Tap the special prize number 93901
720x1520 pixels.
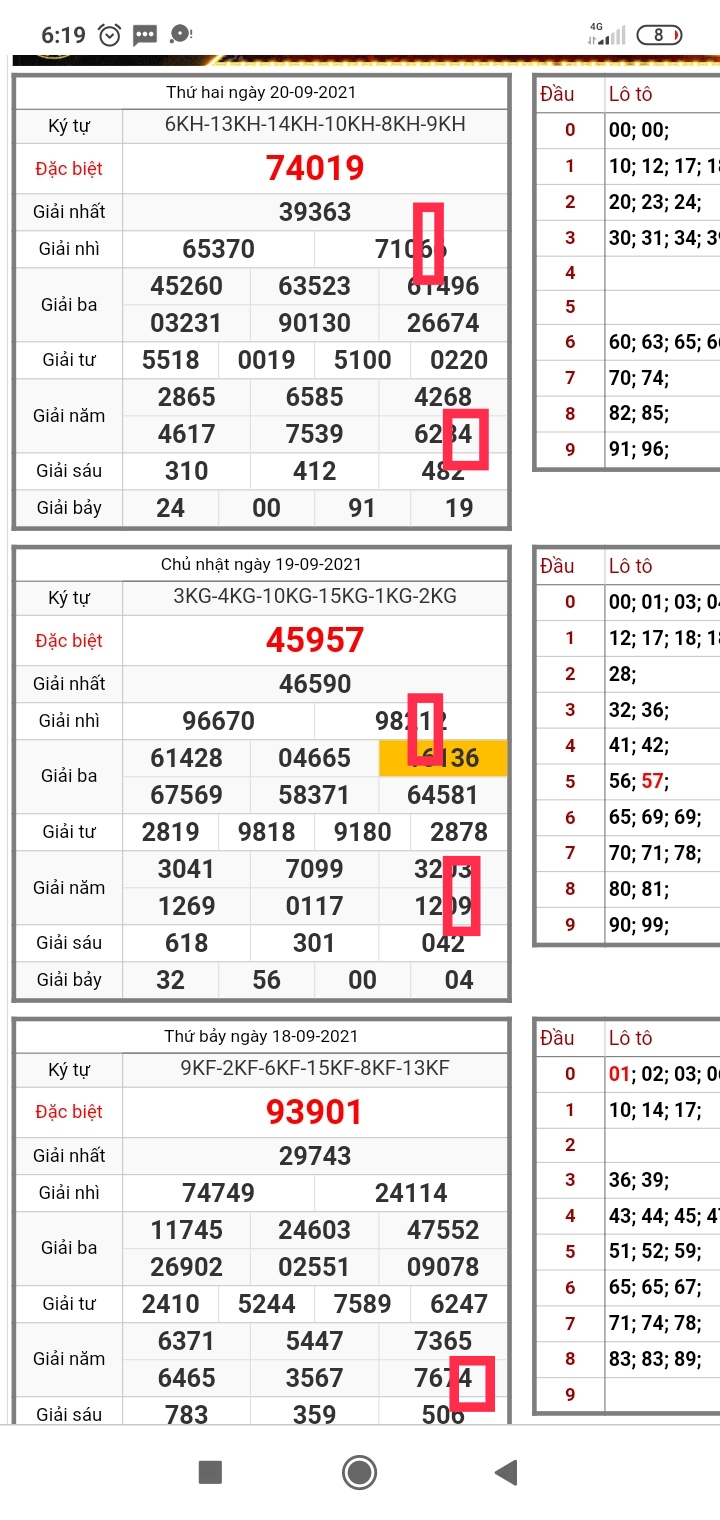pos(315,1112)
